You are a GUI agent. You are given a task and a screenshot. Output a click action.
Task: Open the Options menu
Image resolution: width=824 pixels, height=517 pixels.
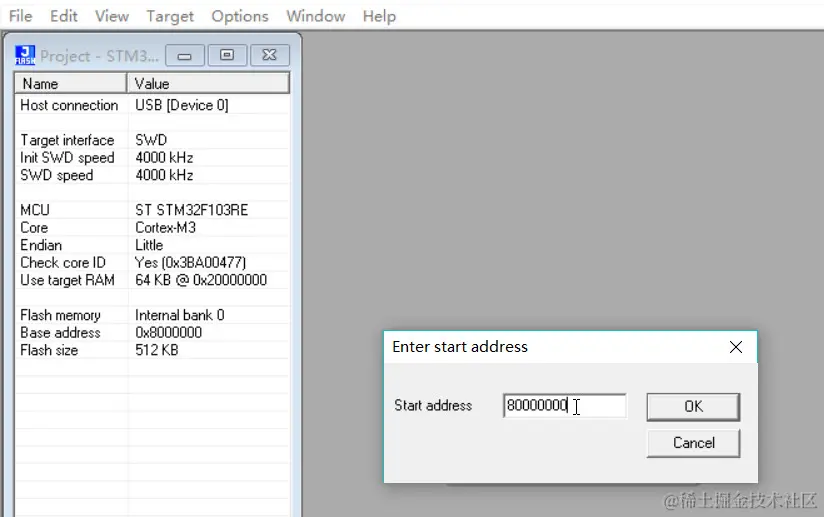[x=240, y=16]
